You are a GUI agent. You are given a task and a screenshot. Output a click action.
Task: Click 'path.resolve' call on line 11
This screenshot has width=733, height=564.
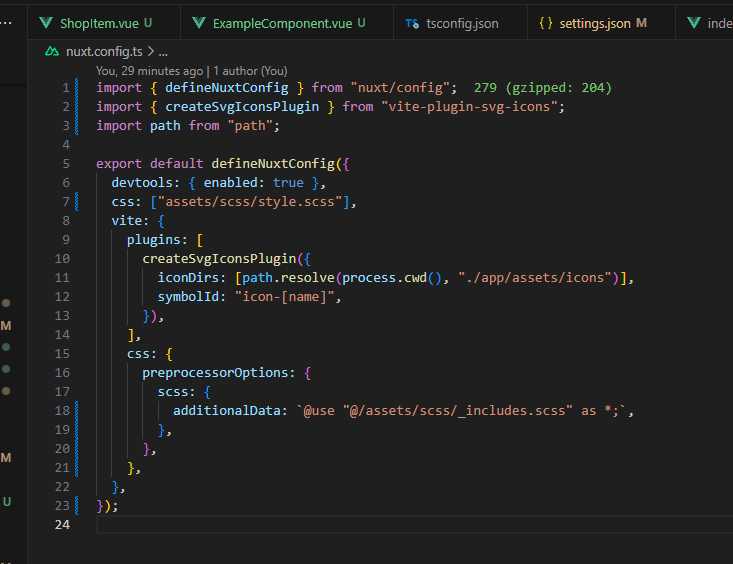pyautogui.click(x=288, y=278)
